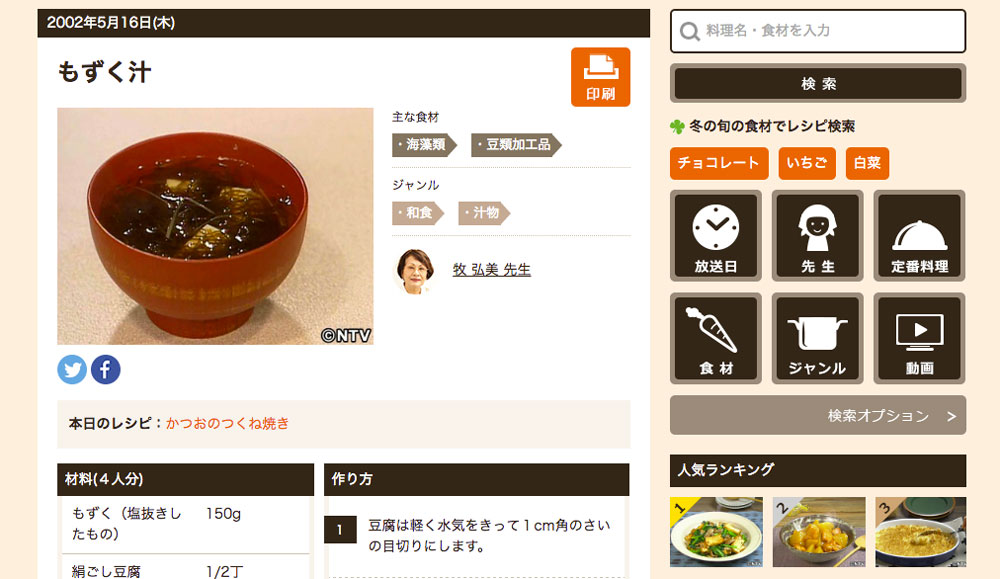Focus the 料理名・食材を入力 search field
This screenshot has height=579, width=1000.
[818, 31]
